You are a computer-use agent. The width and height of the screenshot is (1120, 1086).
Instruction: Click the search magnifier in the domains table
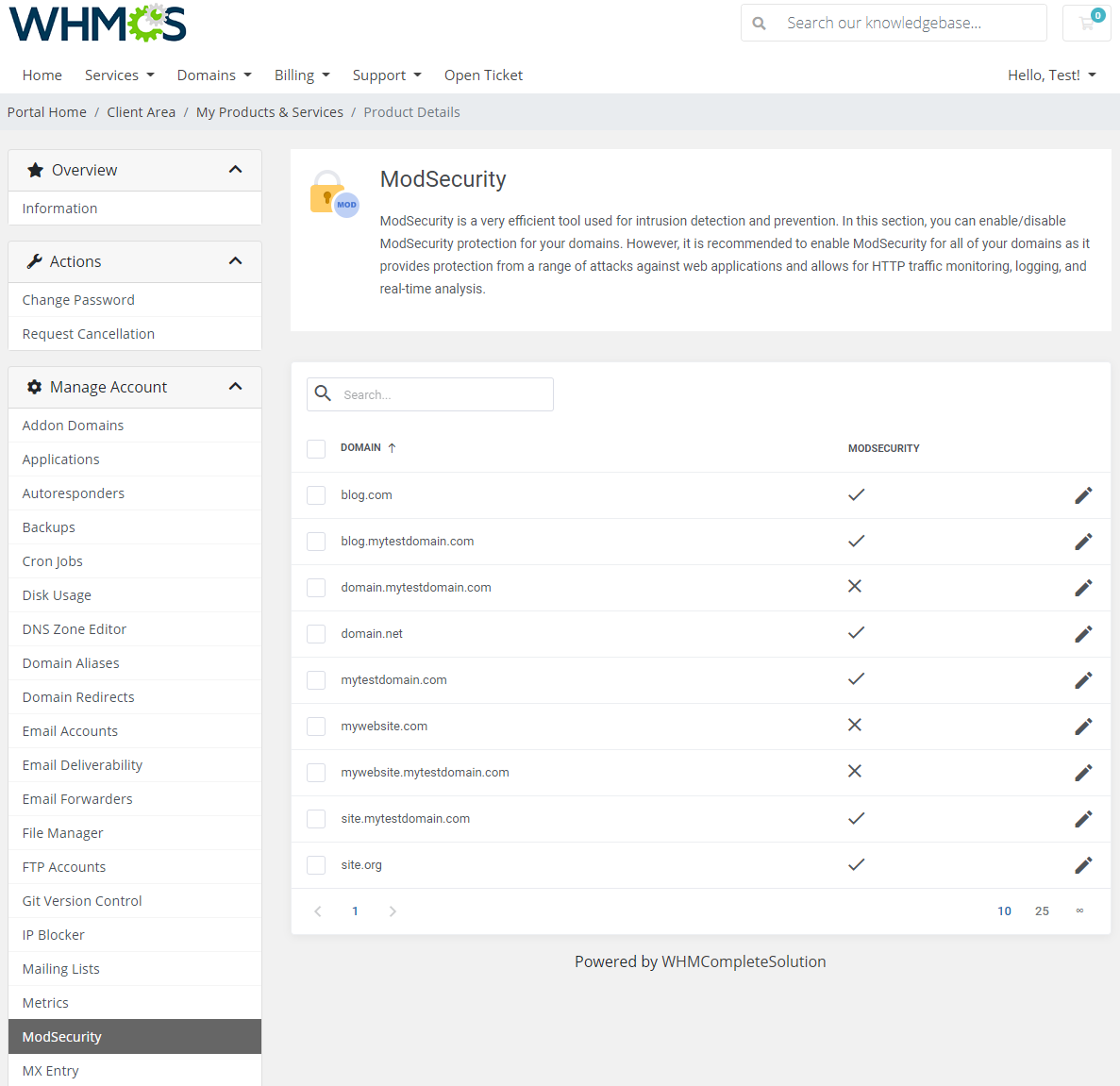[321, 393]
